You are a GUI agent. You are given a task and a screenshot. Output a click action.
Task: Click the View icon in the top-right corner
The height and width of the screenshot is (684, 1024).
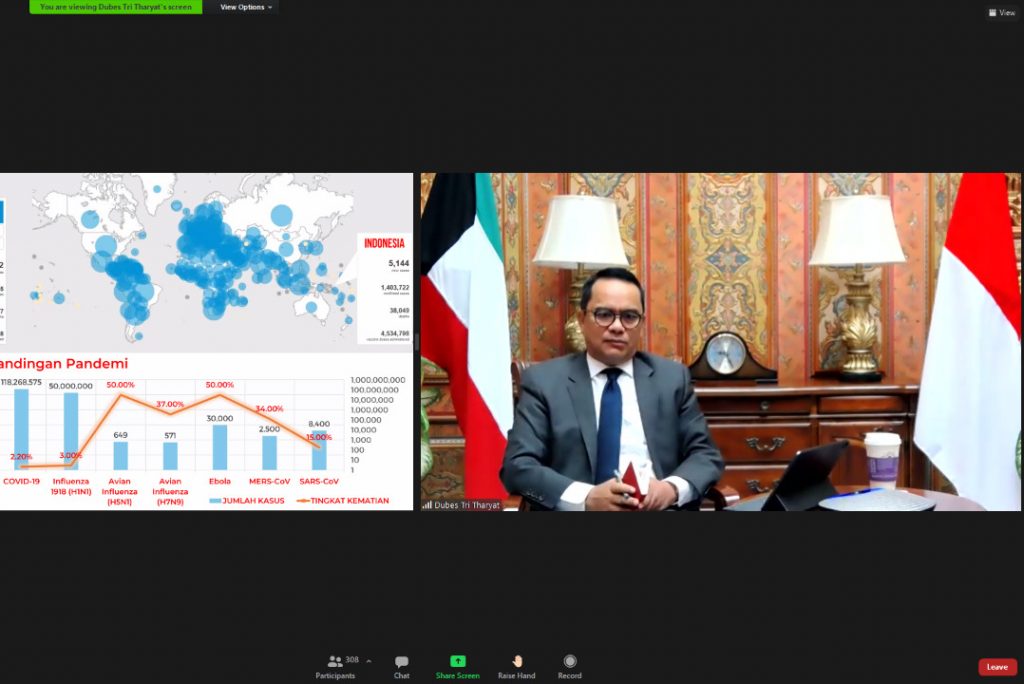tap(999, 13)
